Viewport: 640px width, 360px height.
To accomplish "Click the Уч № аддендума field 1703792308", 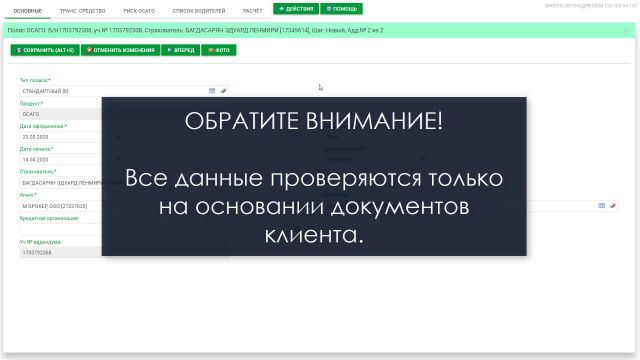I will 60,253.
